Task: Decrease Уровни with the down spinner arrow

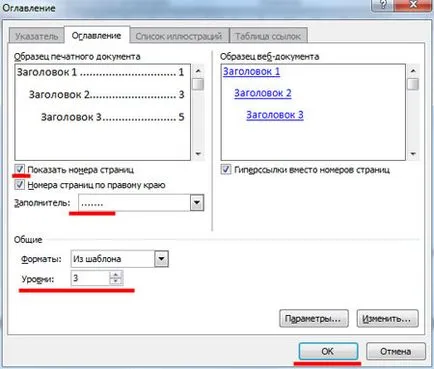Action: click(116, 281)
